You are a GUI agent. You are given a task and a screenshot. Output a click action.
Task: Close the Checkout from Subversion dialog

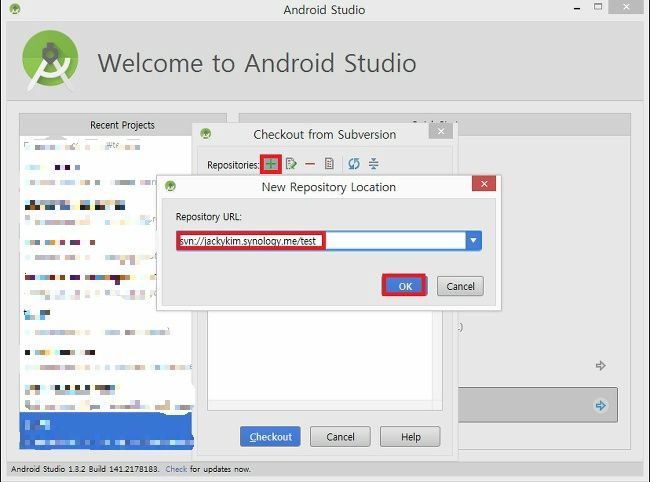click(441, 131)
